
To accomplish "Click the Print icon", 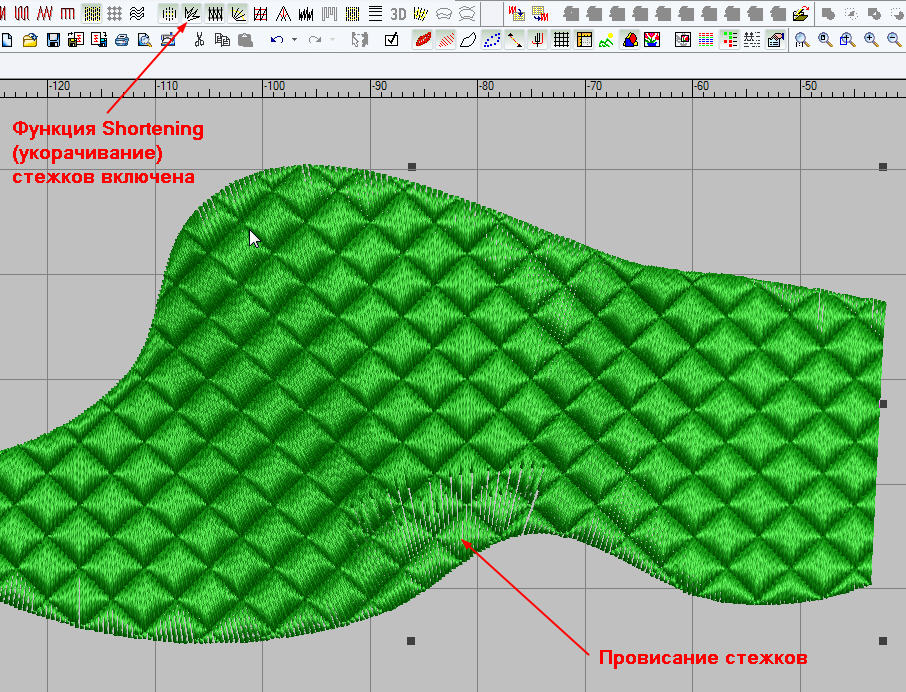I will [x=122, y=40].
